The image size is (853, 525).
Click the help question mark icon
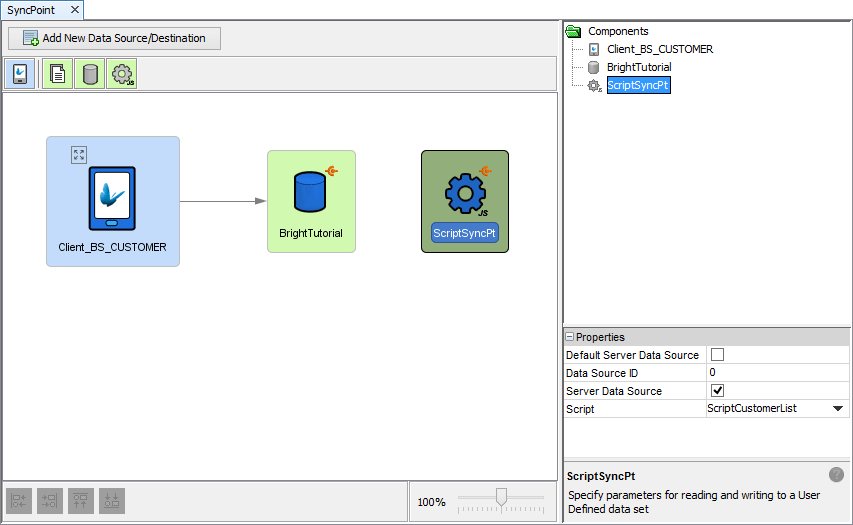(836, 475)
